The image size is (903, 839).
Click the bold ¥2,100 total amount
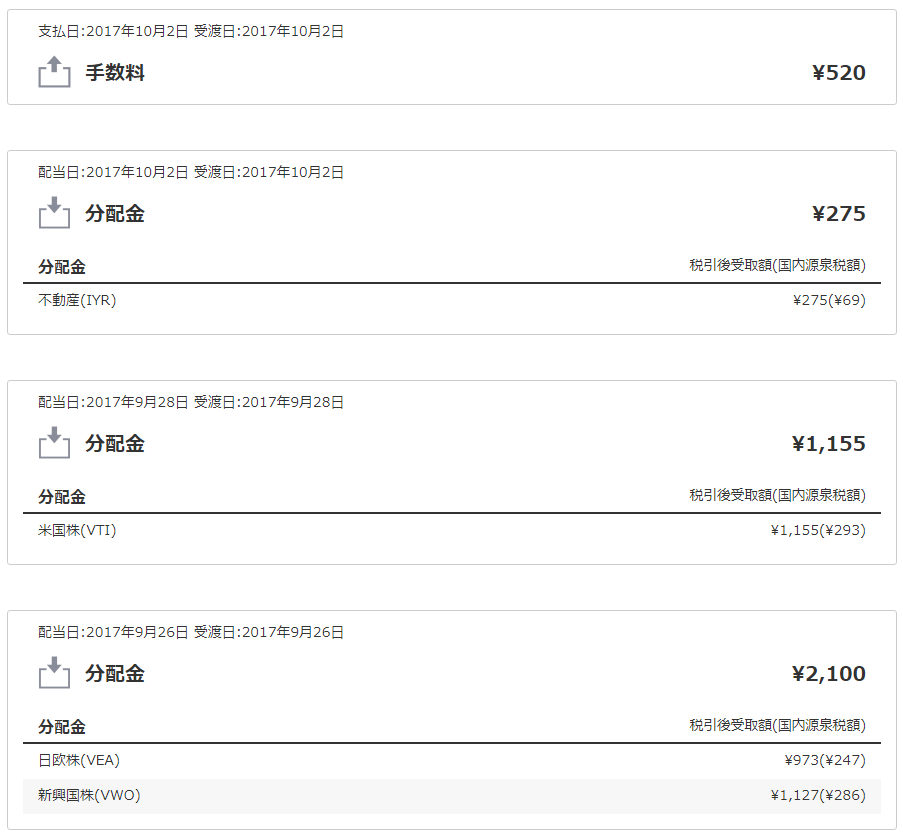(x=828, y=674)
